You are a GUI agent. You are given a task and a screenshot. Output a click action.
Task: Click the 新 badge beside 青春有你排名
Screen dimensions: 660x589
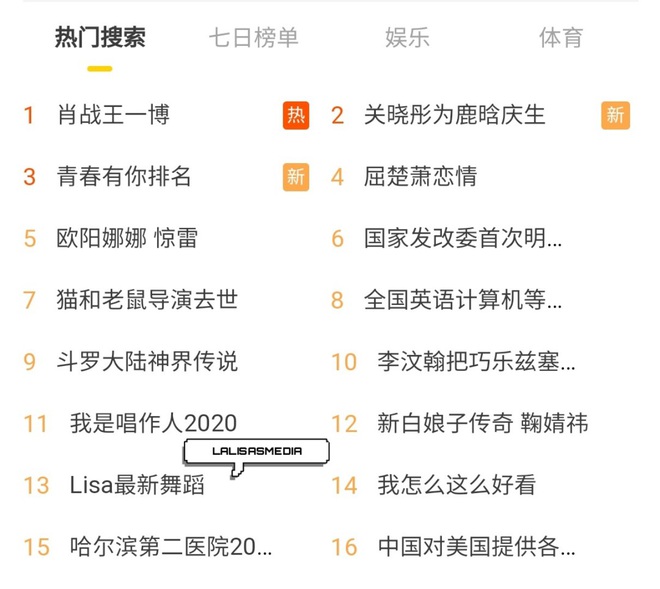click(296, 177)
